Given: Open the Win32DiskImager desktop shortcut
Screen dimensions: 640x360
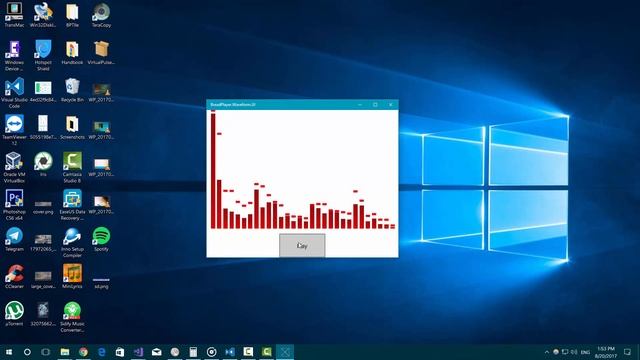Looking at the screenshot, I should point(43,14).
